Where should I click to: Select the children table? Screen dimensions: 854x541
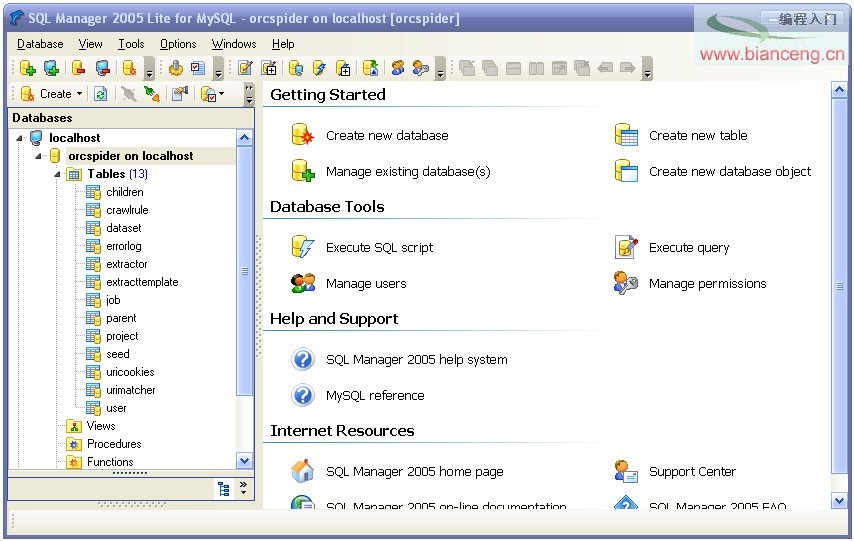click(125, 192)
